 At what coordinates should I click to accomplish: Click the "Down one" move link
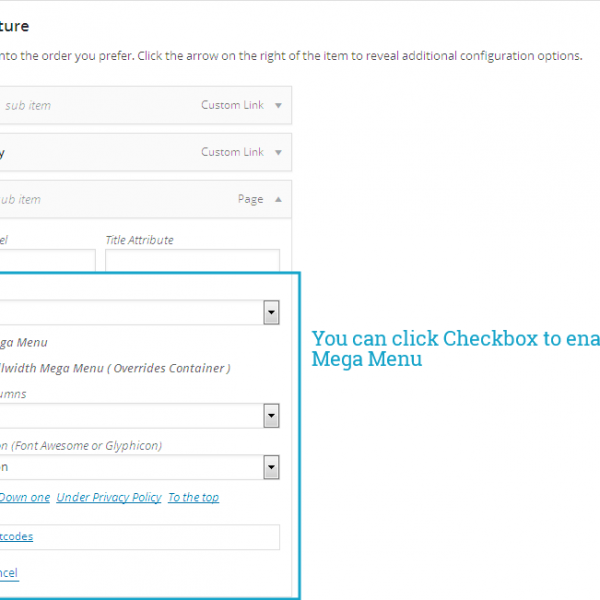pyautogui.click(x=24, y=497)
